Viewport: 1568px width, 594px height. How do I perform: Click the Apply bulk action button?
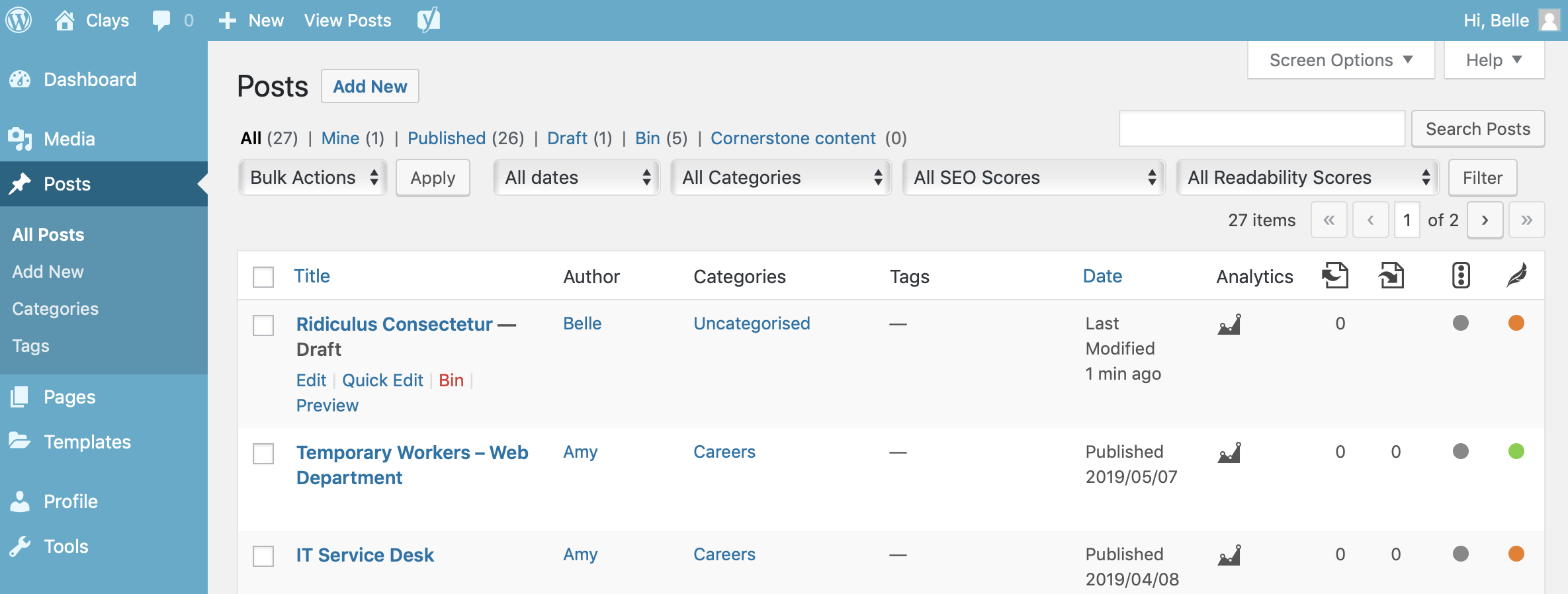pyautogui.click(x=433, y=178)
